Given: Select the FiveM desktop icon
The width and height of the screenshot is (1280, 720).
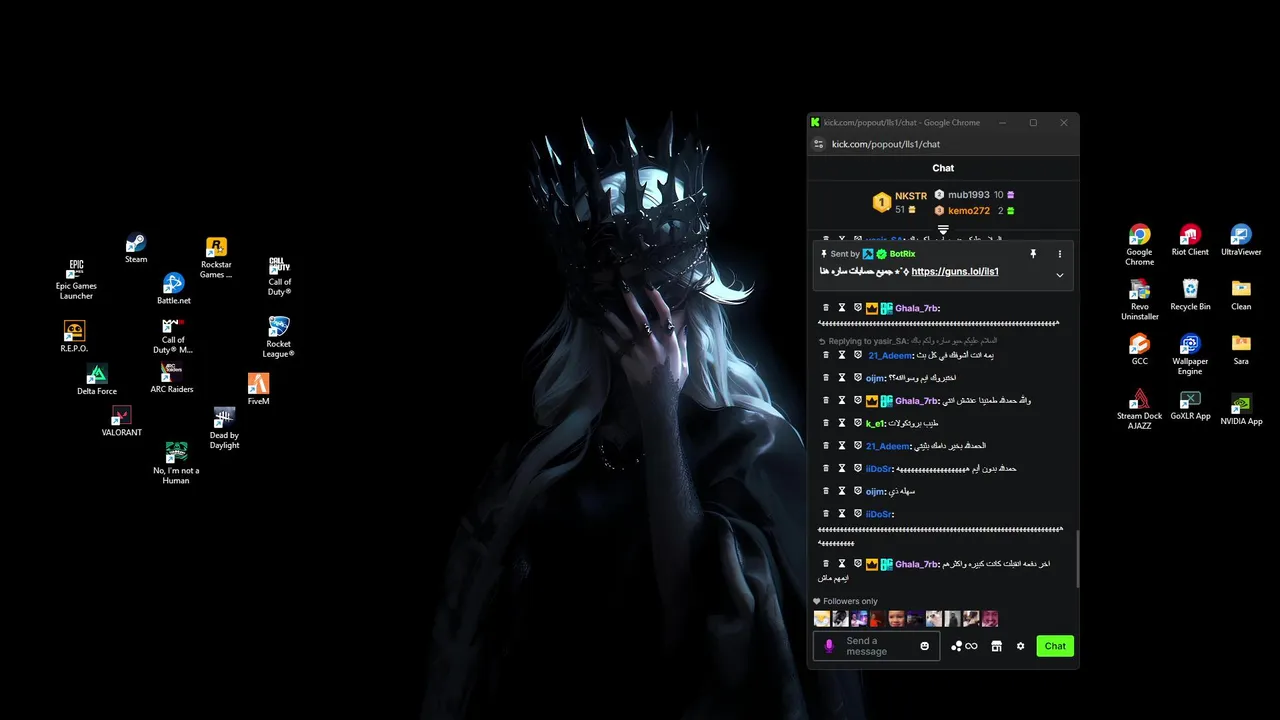Looking at the screenshot, I should (258, 389).
